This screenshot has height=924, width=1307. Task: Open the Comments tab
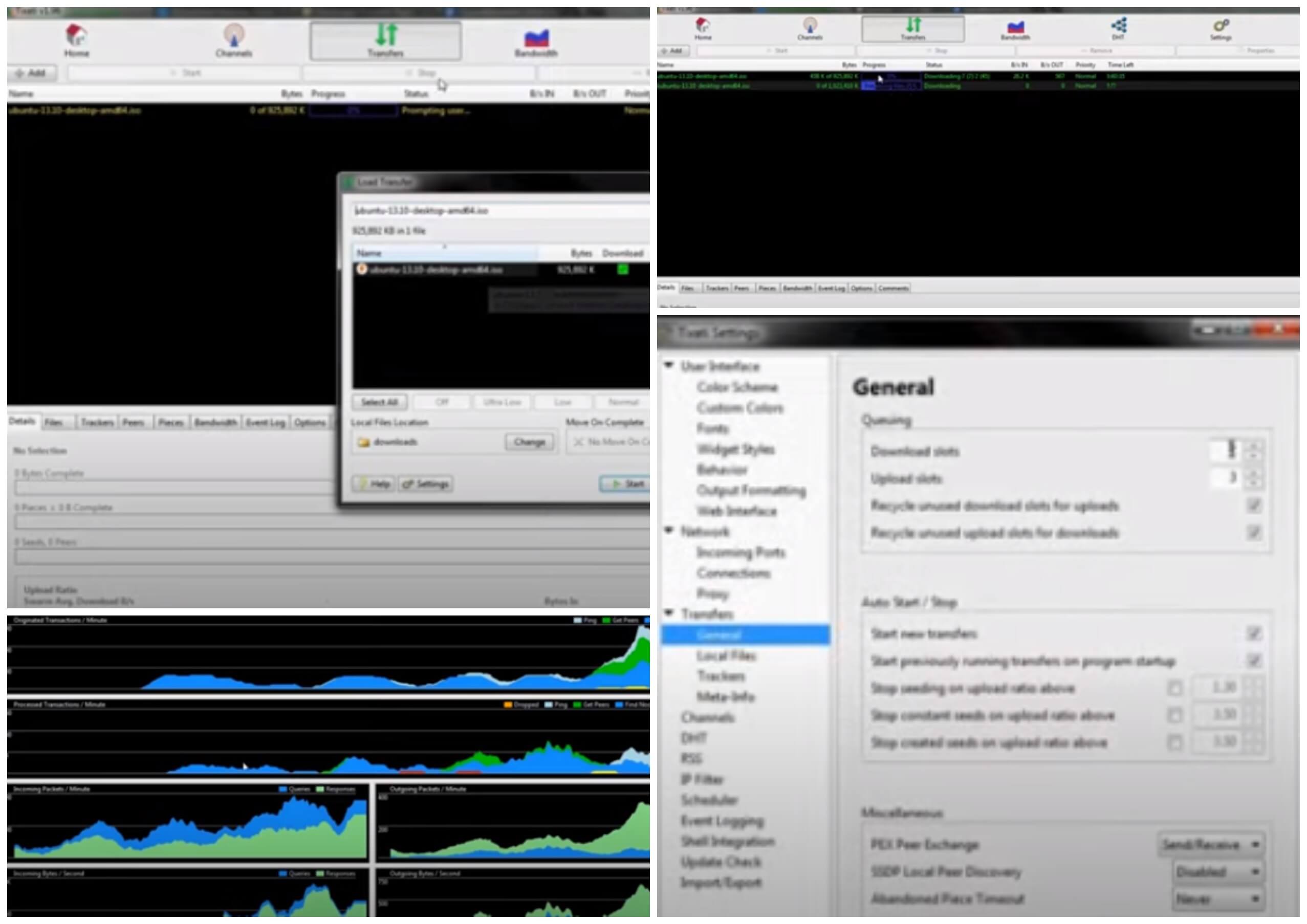tap(893, 289)
